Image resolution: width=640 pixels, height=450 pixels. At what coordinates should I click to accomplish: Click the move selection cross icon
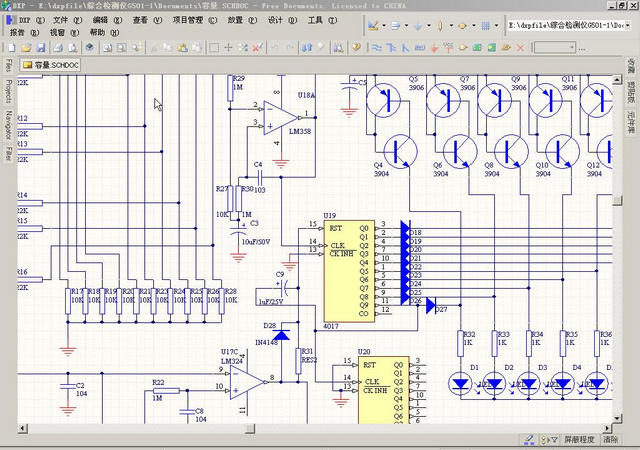(228, 48)
